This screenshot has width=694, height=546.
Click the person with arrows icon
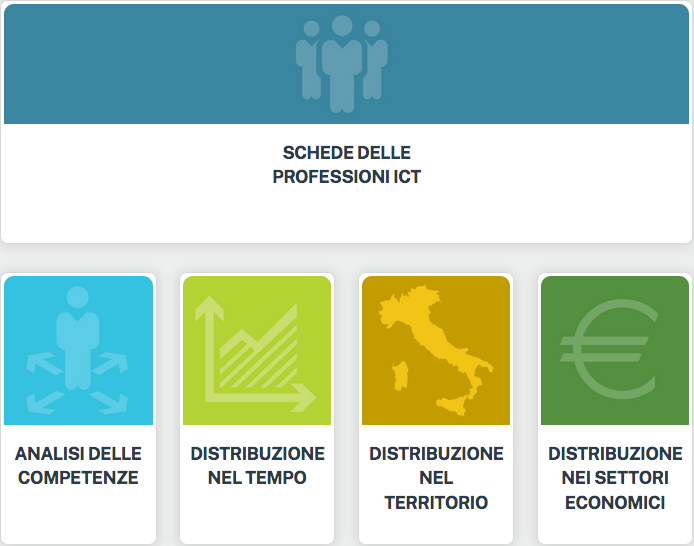tap(77, 350)
